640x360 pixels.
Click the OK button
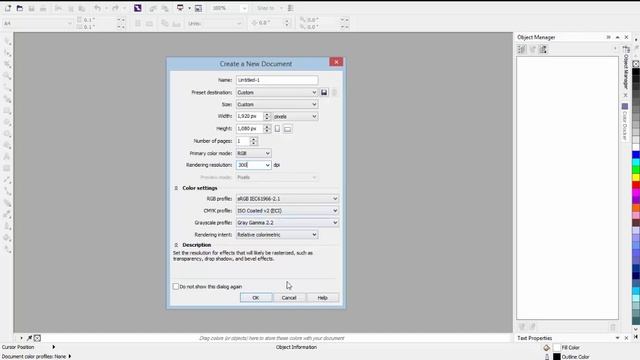[x=256, y=298]
